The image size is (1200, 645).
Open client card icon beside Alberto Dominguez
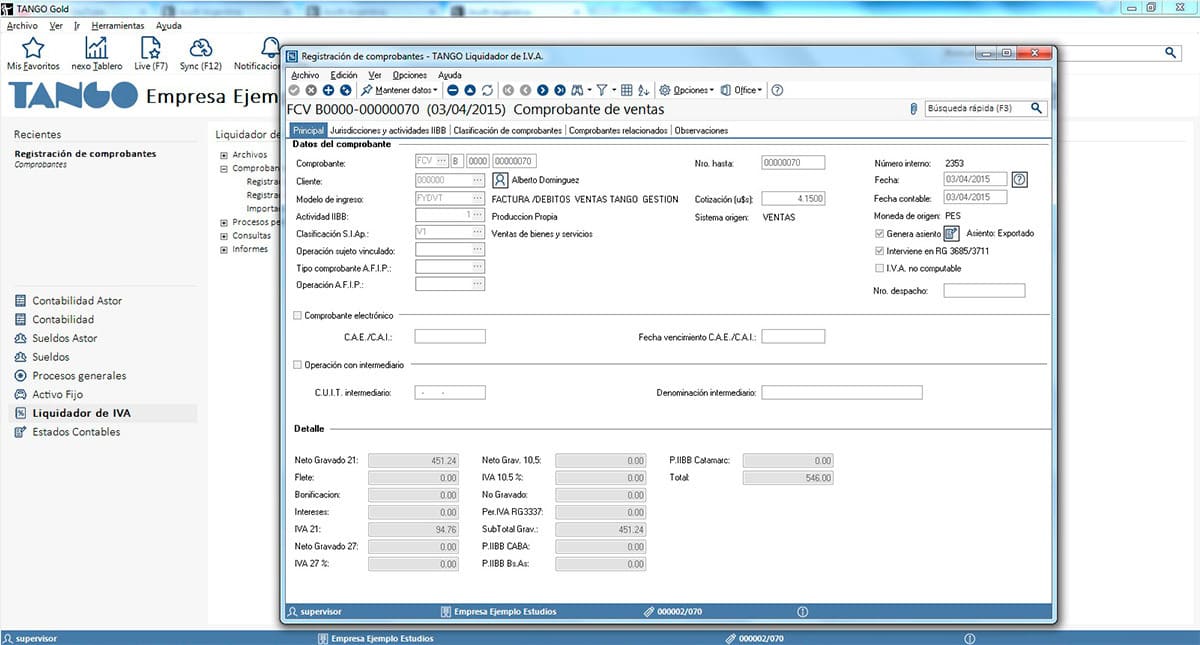pyautogui.click(x=501, y=180)
